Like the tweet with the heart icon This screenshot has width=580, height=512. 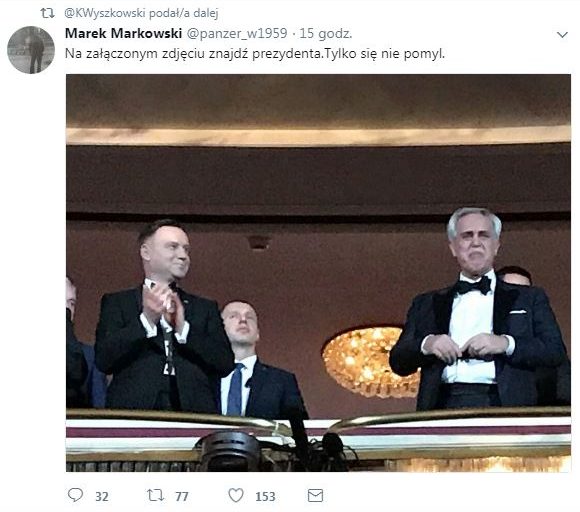(x=236, y=495)
